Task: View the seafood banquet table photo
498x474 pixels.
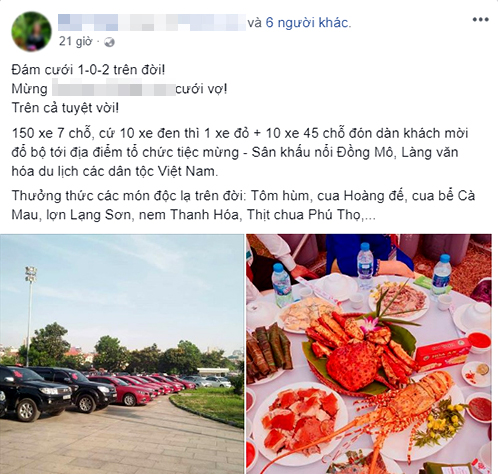Action: 369,354
